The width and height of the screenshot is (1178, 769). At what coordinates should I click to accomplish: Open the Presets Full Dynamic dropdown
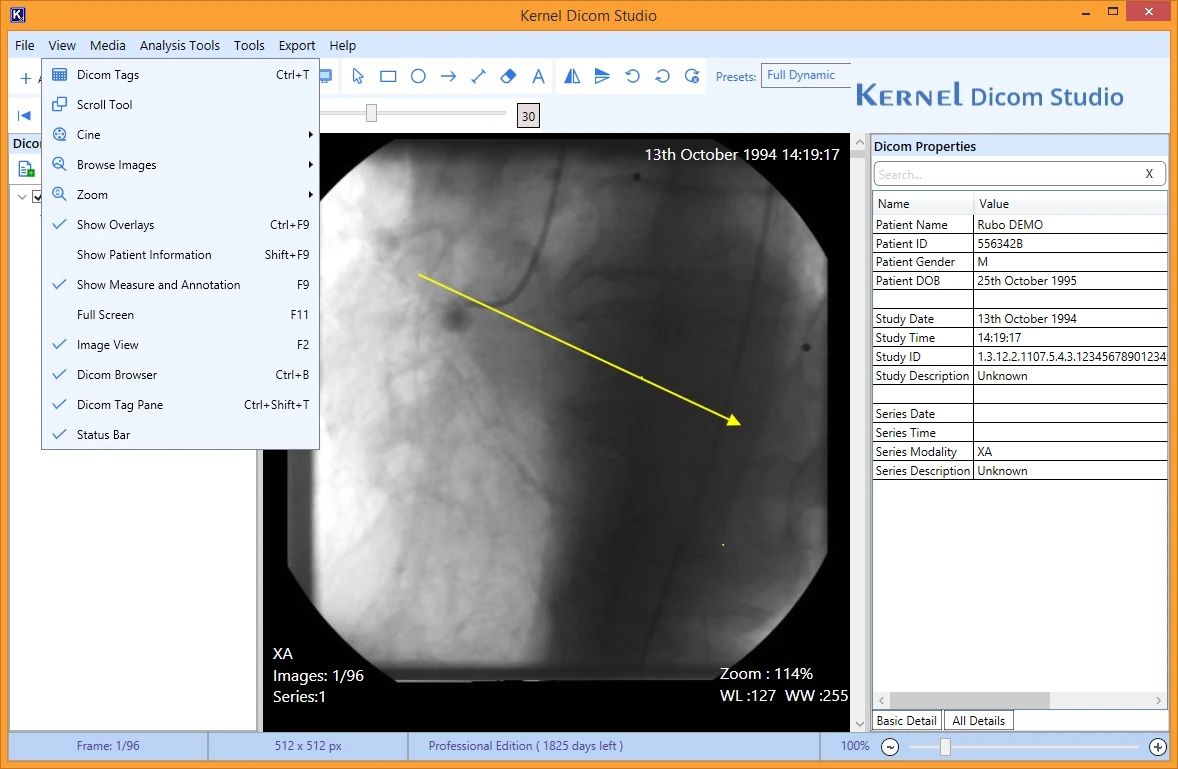pos(805,75)
